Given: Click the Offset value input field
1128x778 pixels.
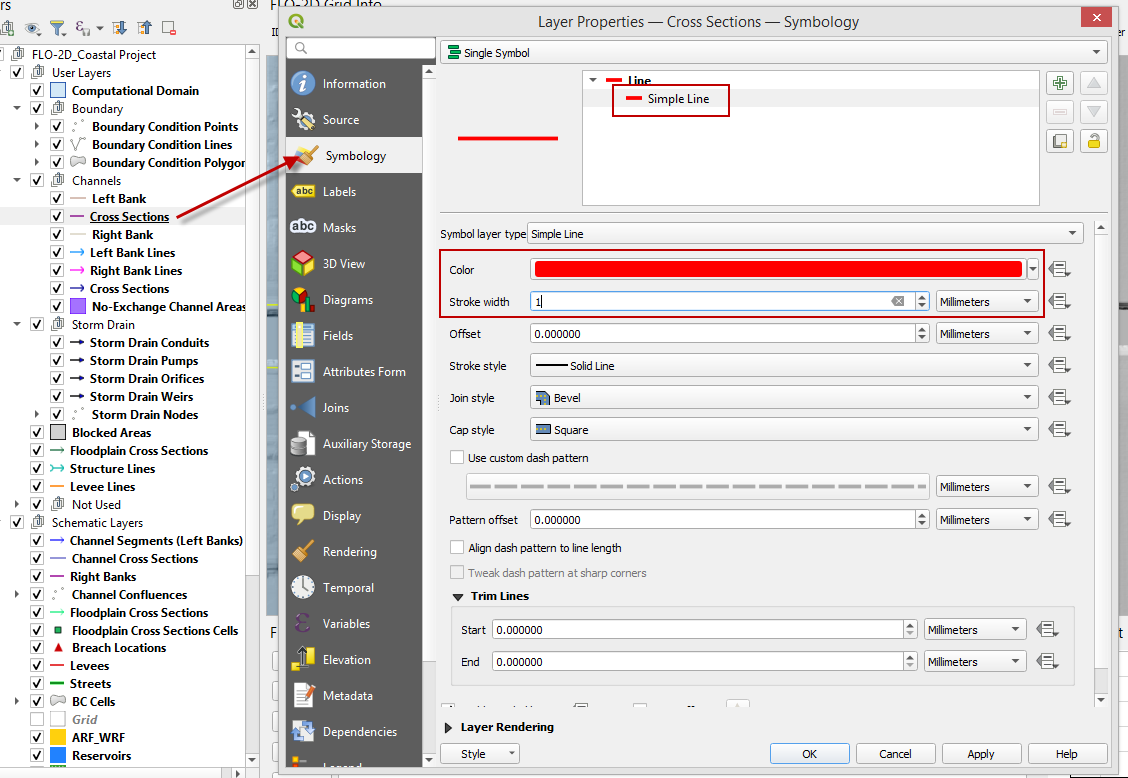Looking at the screenshot, I should coord(722,334).
